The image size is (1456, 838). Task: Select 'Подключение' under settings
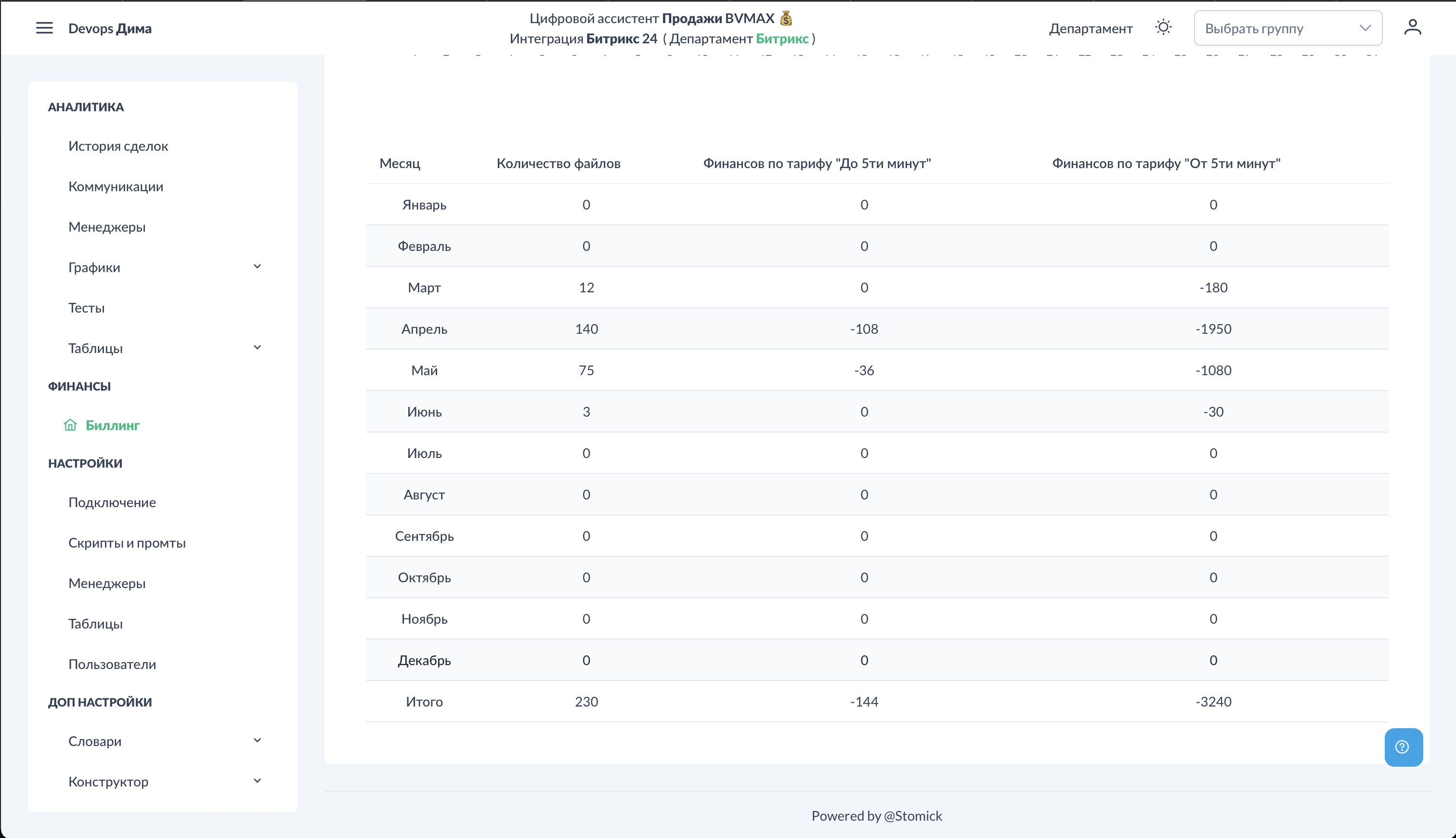point(112,502)
